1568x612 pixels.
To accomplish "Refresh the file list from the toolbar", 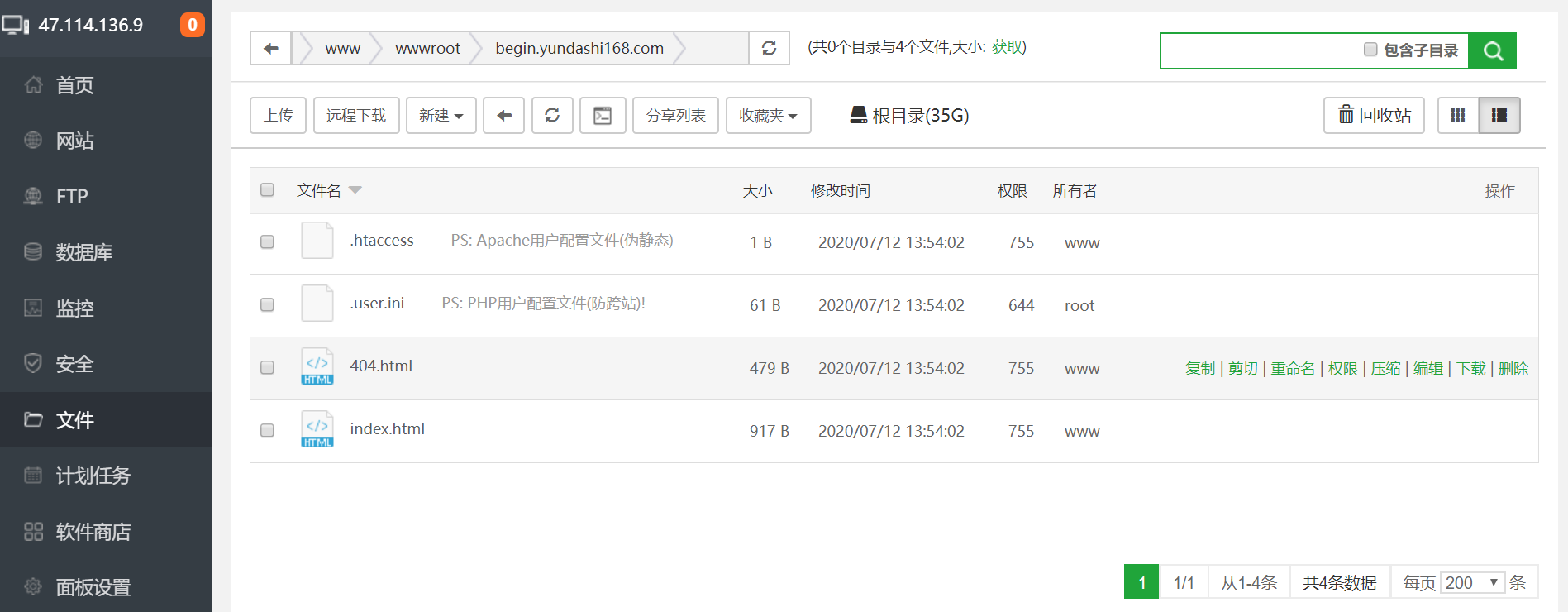I will (552, 115).
